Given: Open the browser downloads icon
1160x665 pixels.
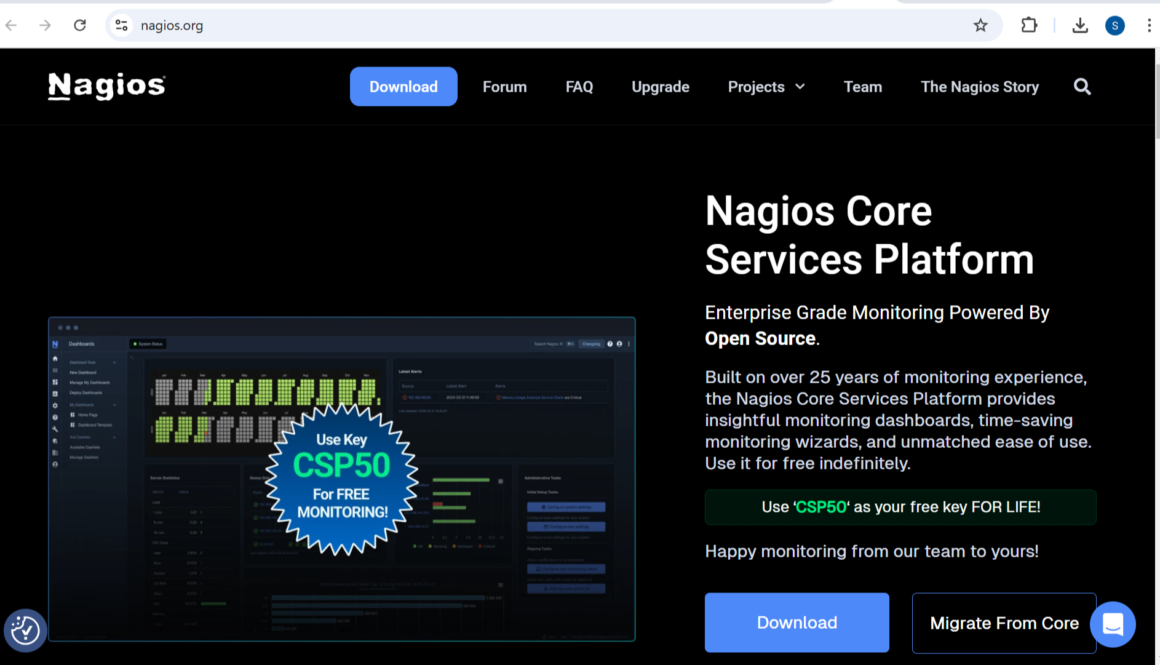Looking at the screenshot, I should coord(1080,25).
